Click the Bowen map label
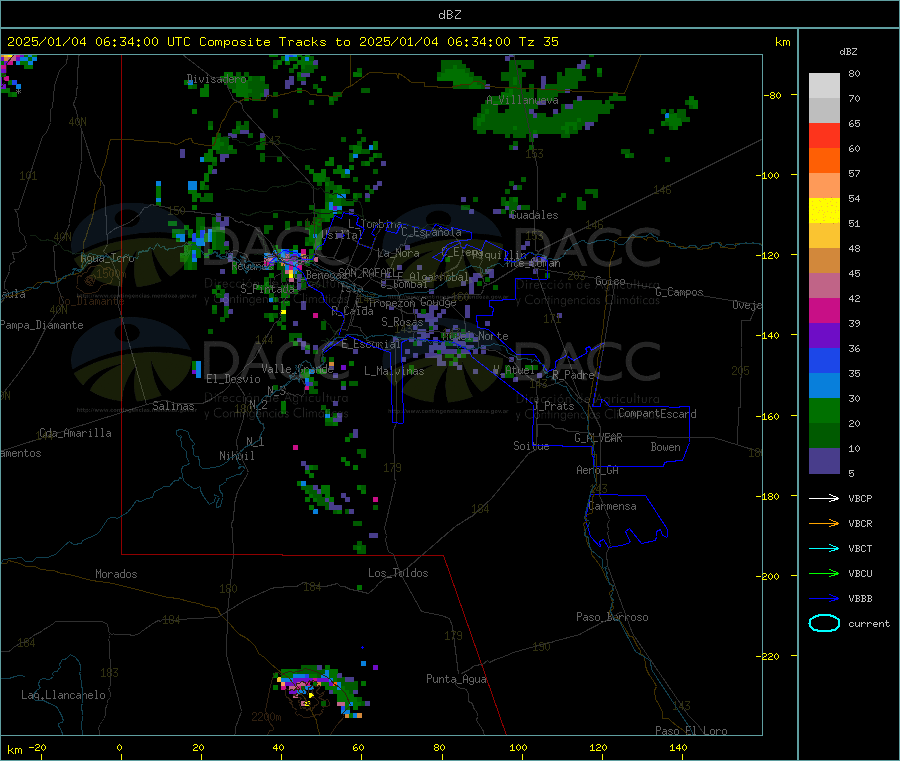 pos(665,447)
